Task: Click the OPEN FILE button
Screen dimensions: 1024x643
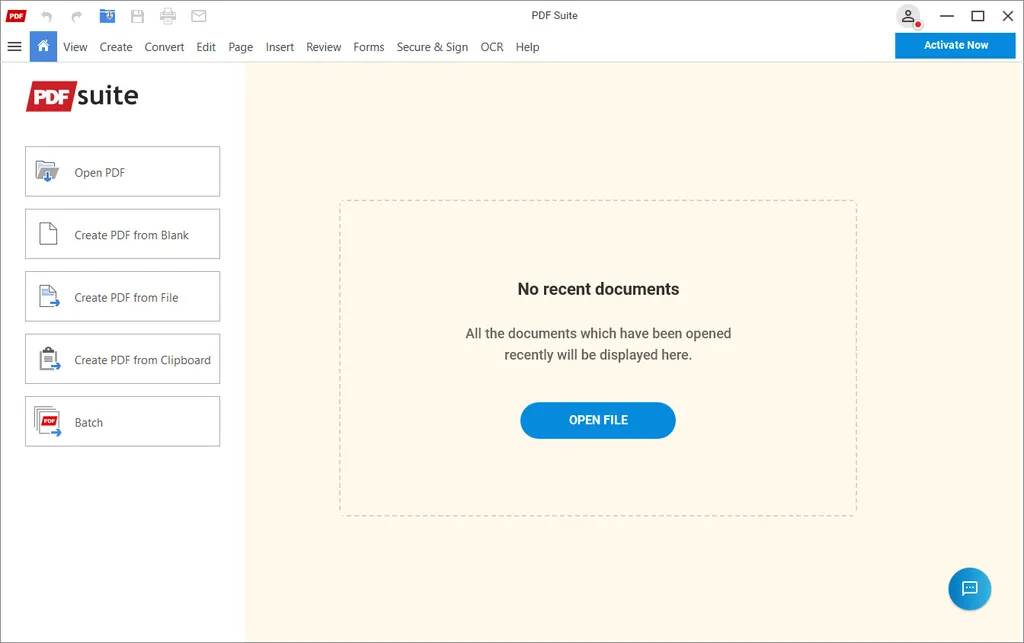Action: [x=598, y=420]
